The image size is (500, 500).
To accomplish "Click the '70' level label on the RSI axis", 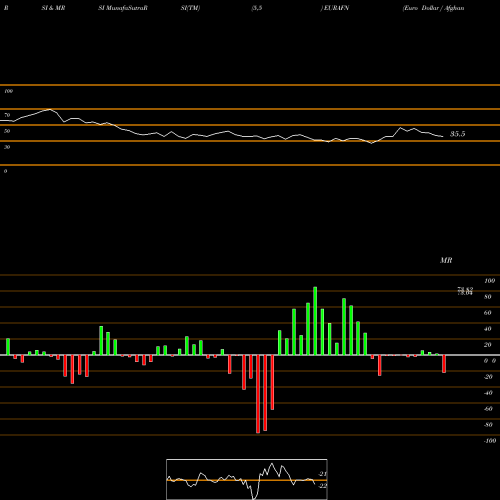I will click(x=7, y=115).
